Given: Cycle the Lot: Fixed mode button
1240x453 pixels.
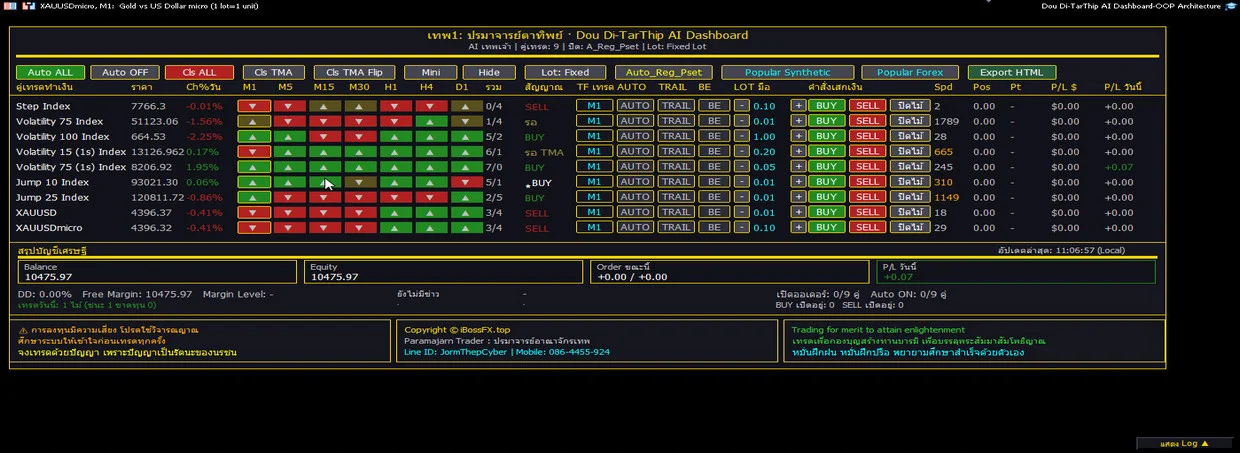Looking at the screenshot, I should point(565,72).
